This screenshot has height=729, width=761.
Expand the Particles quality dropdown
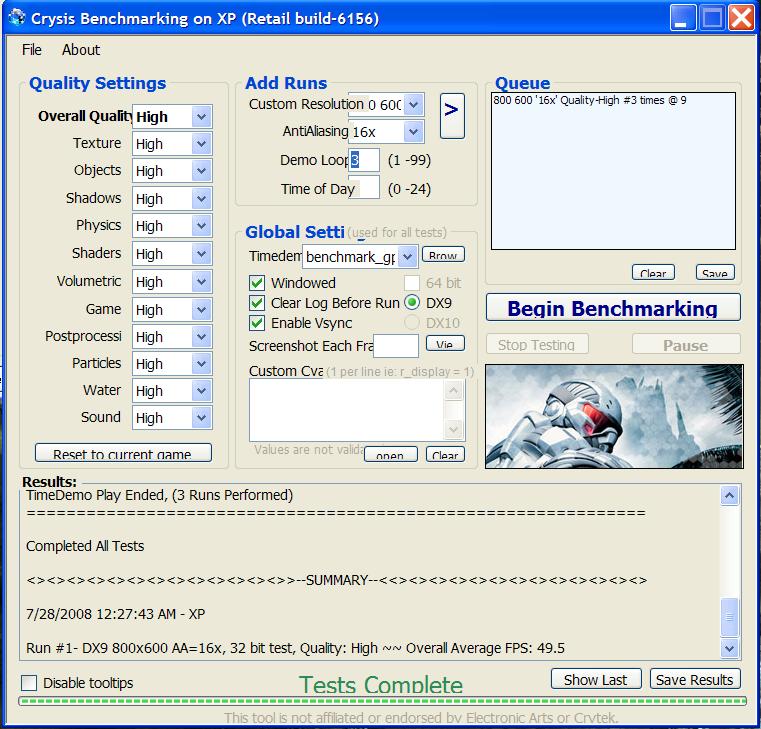(201, 364)
